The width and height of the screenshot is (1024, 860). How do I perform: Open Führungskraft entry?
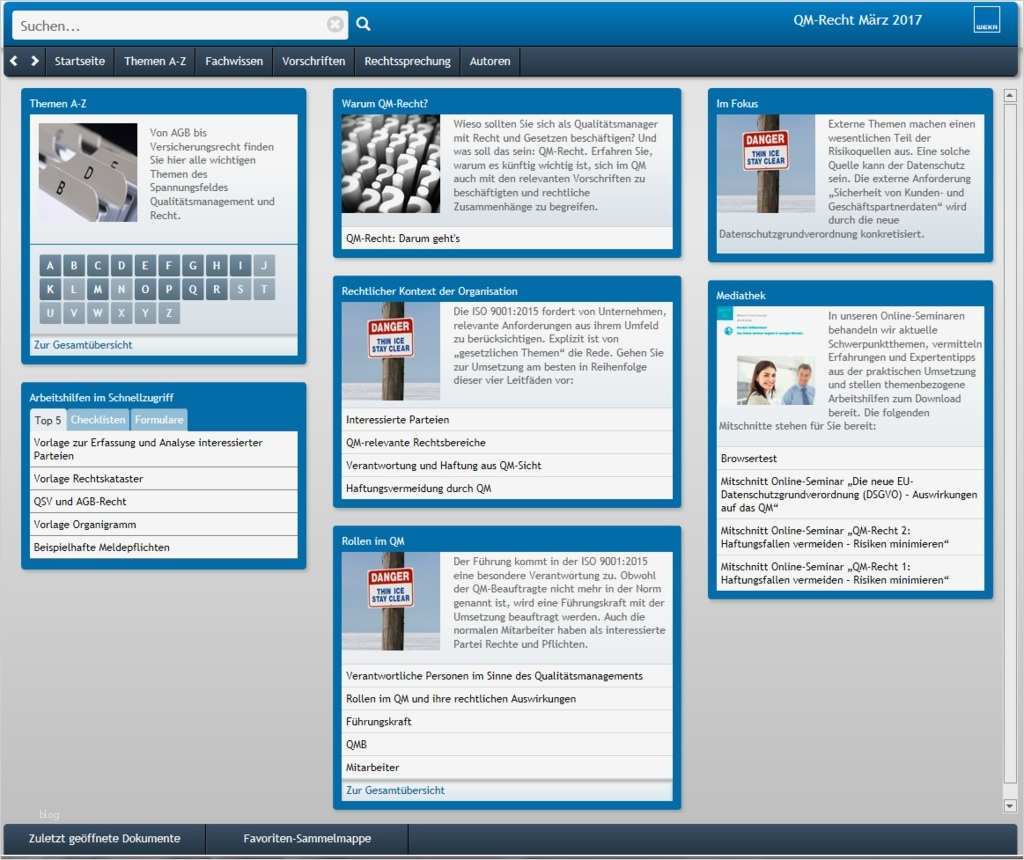pos(507,722)
